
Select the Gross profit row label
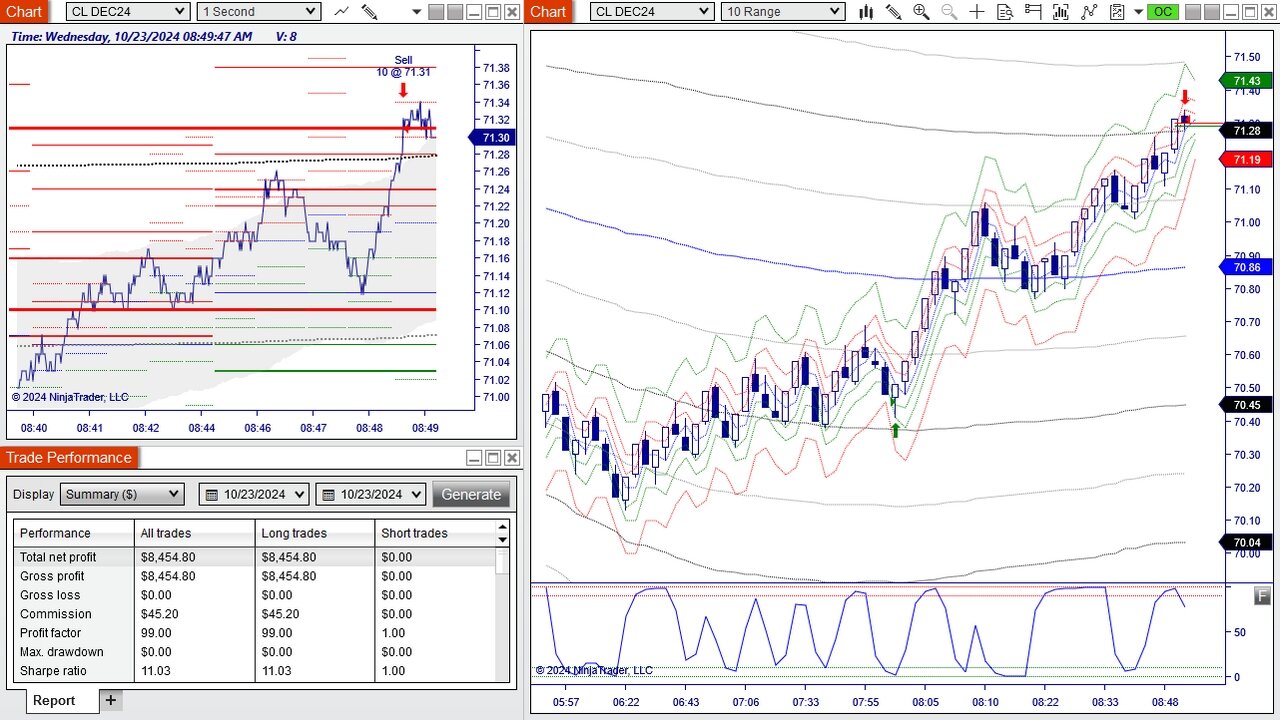(52, 576)
